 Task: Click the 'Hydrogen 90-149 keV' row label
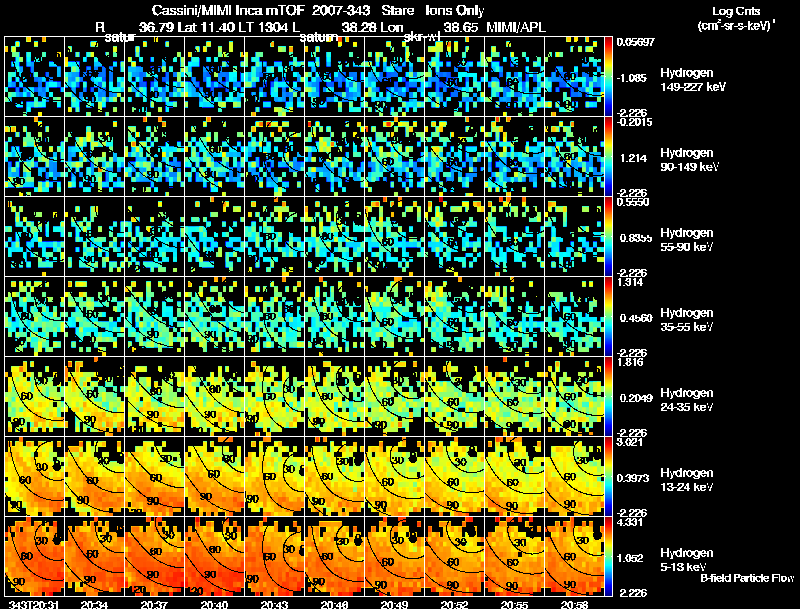tap(690, 160)
